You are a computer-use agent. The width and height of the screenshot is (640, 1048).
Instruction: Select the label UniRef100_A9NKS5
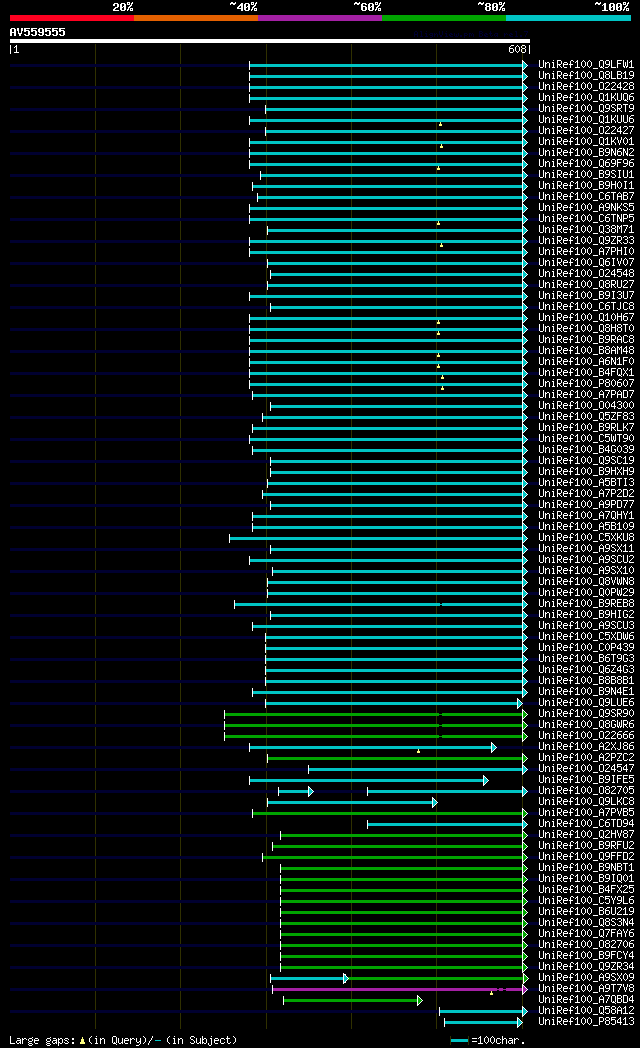586,207
